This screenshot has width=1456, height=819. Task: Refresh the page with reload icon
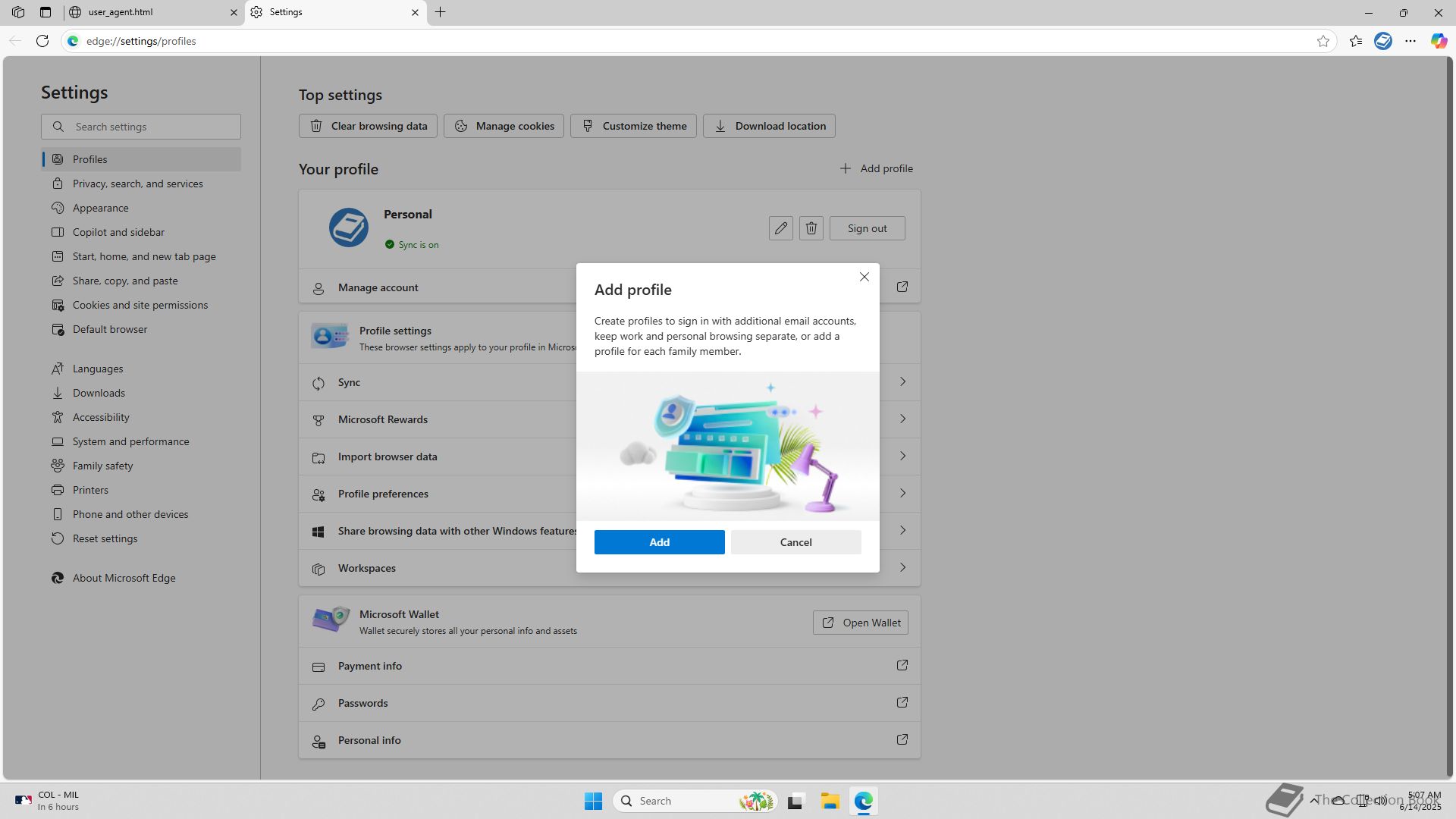click(42, 41)
